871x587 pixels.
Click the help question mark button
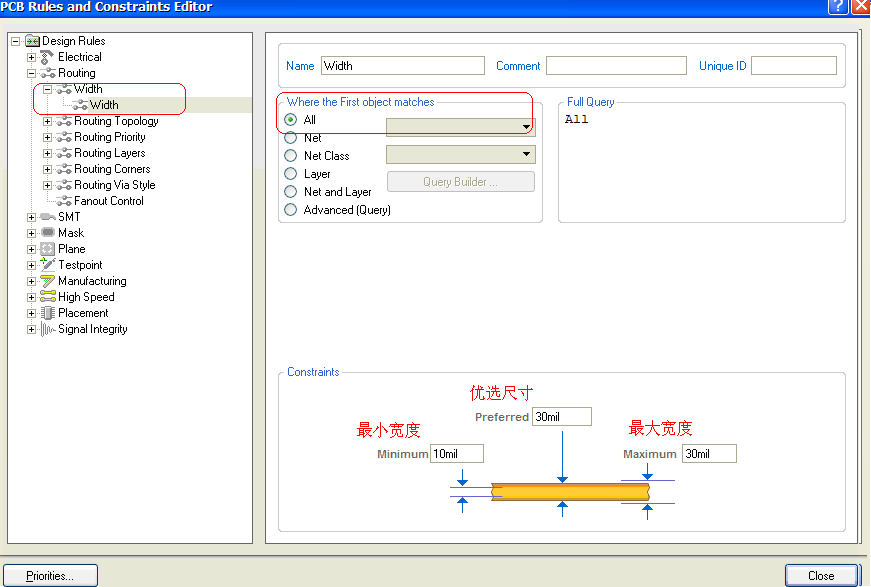click(x=838, y=7)
